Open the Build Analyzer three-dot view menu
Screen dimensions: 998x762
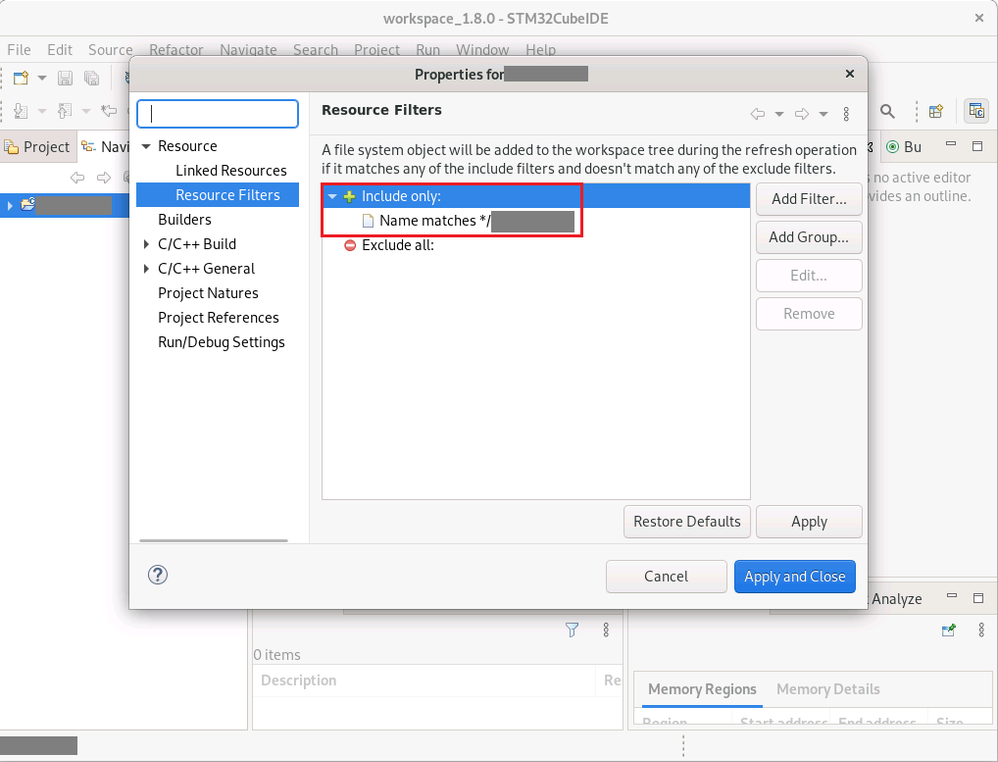(x=981, y=630)
